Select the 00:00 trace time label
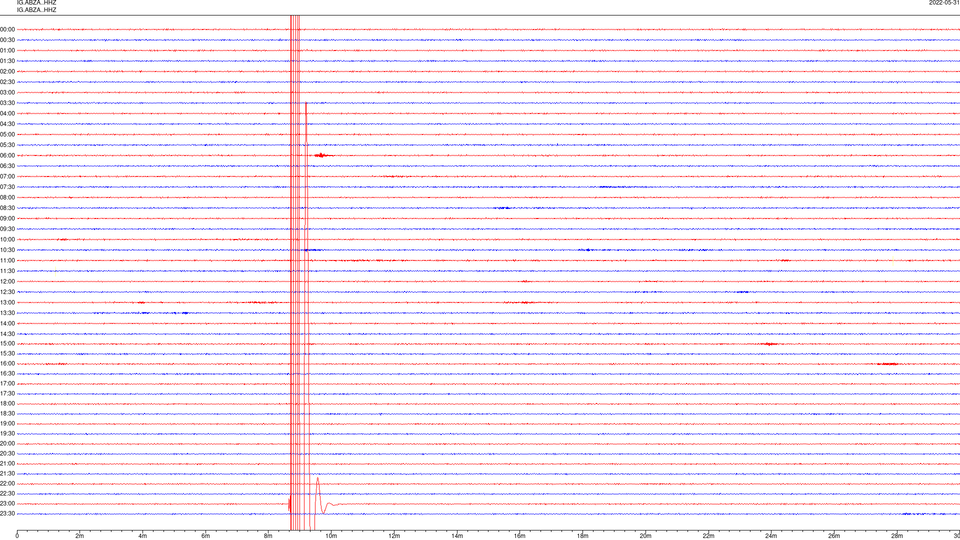The height and width of the screenshot is (540, 960). (x=7, y=29)
